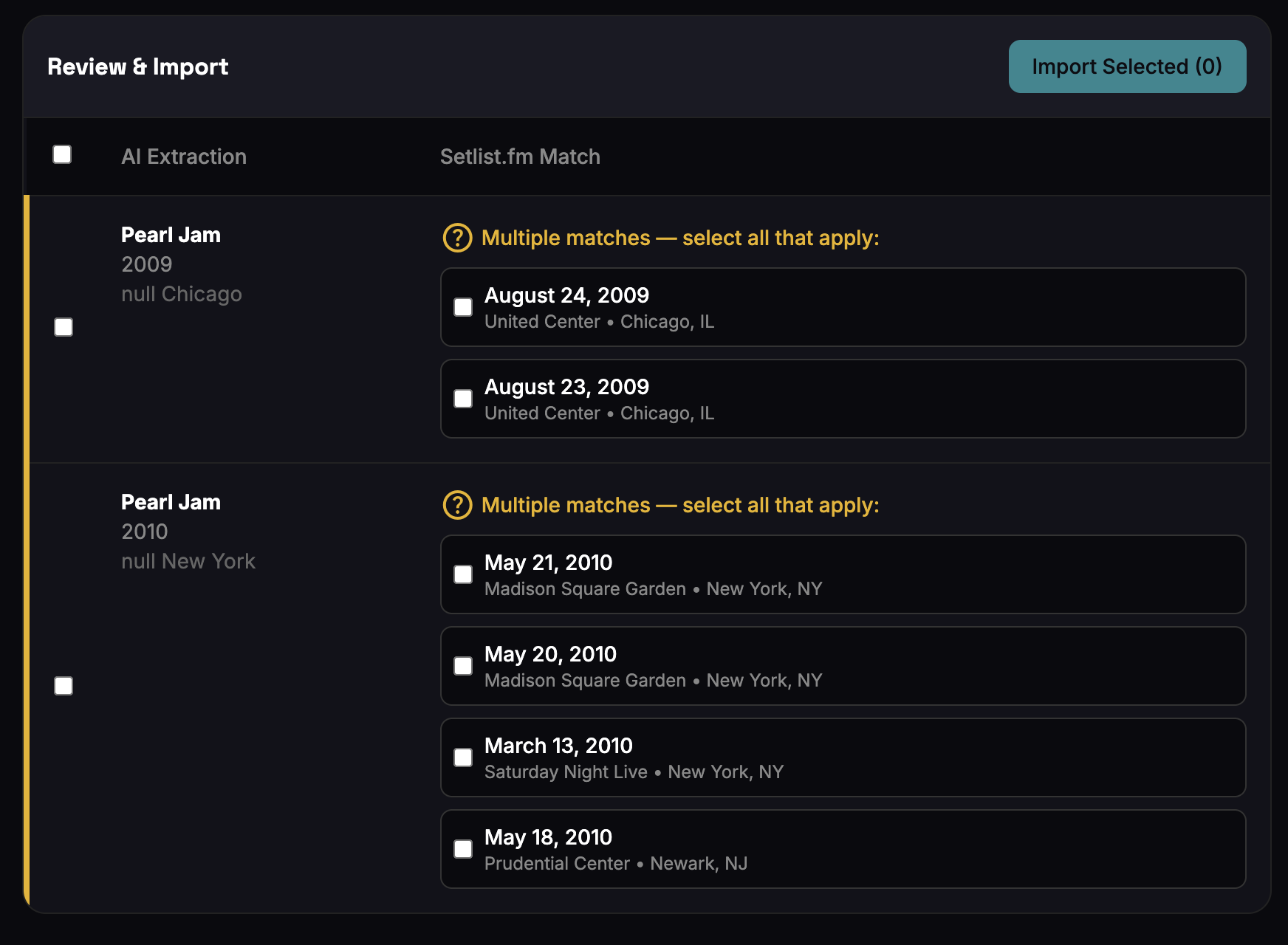Click the Setlist.fm Match column header

[x=520, y=156]
